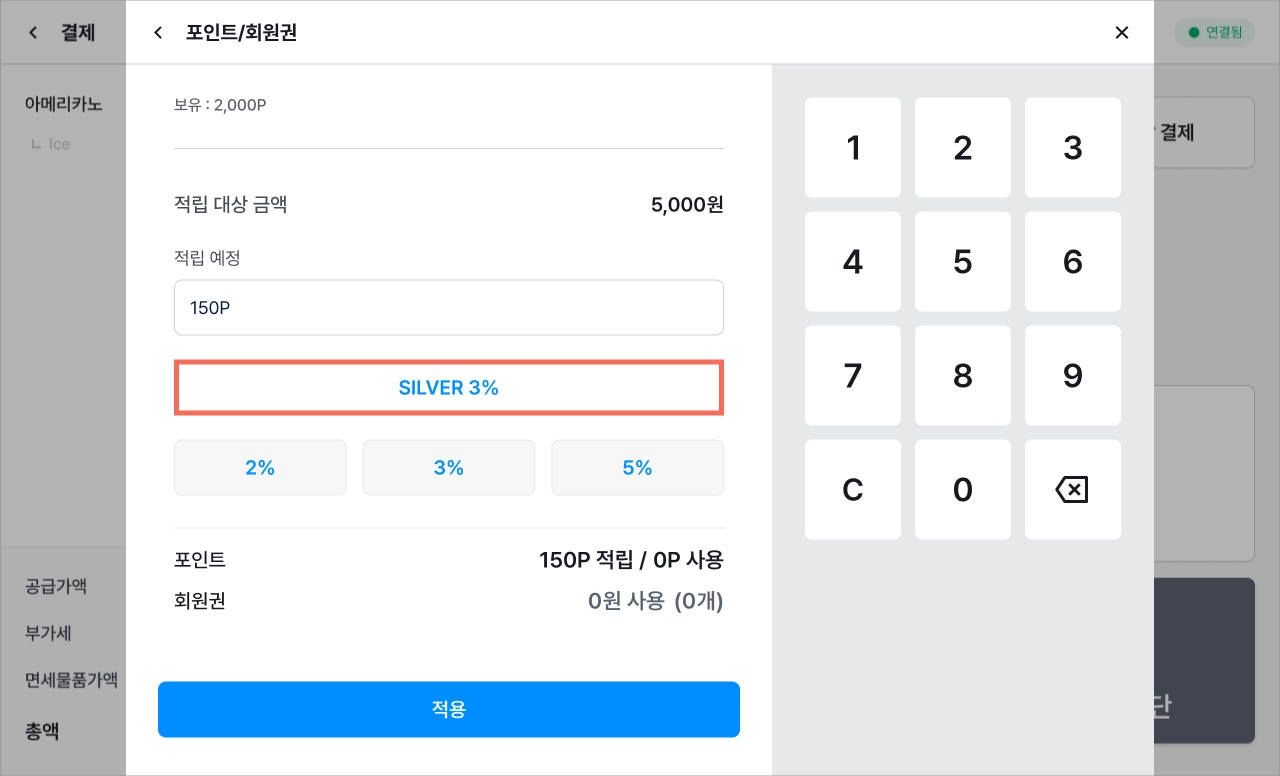Screen dimensions: 1280x776
Task: Tap keypad number 2
Action: click(x=963, y=148)
